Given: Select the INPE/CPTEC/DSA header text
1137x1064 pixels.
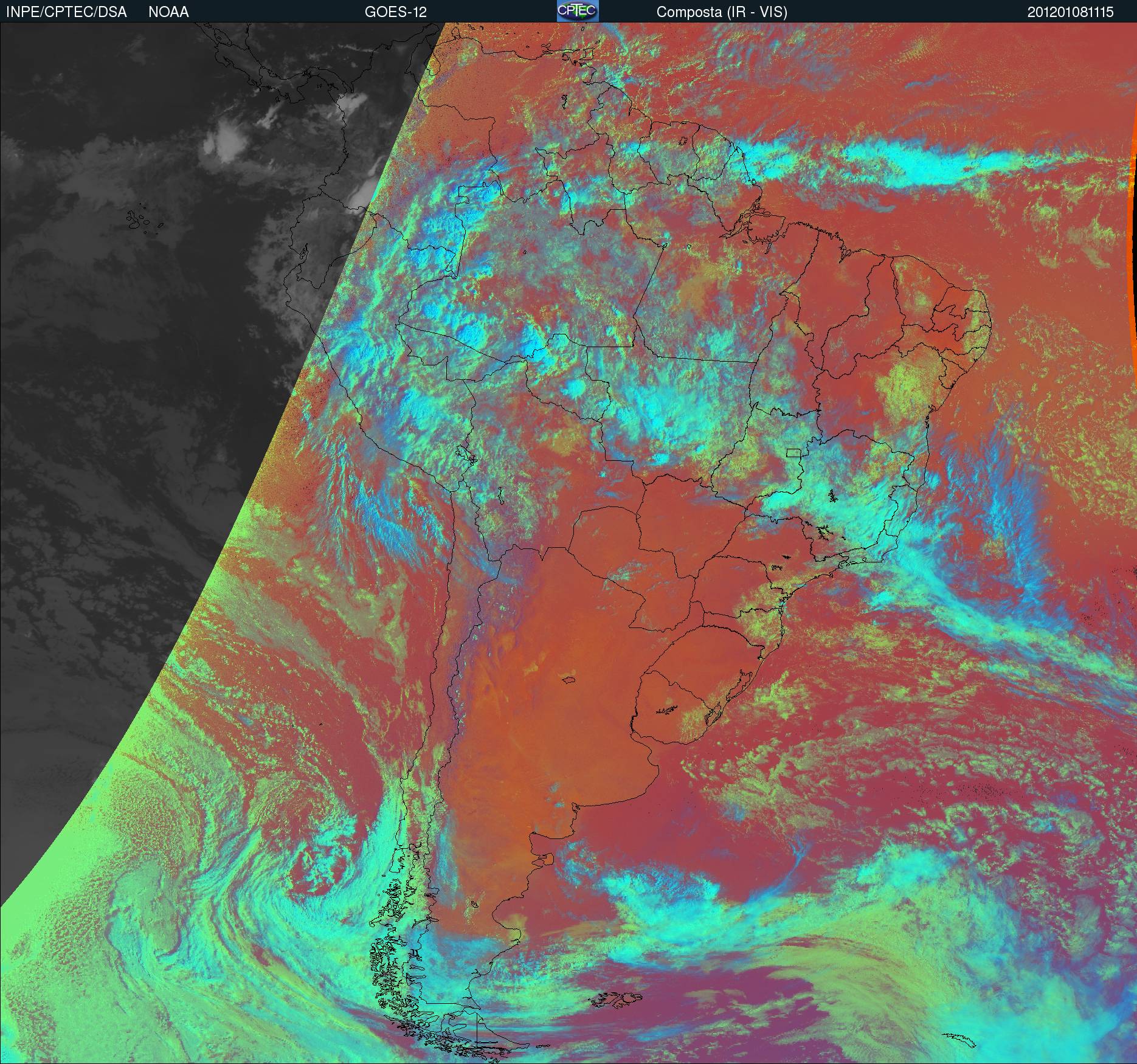Looking at the screenshot, I should pos(66,12).
